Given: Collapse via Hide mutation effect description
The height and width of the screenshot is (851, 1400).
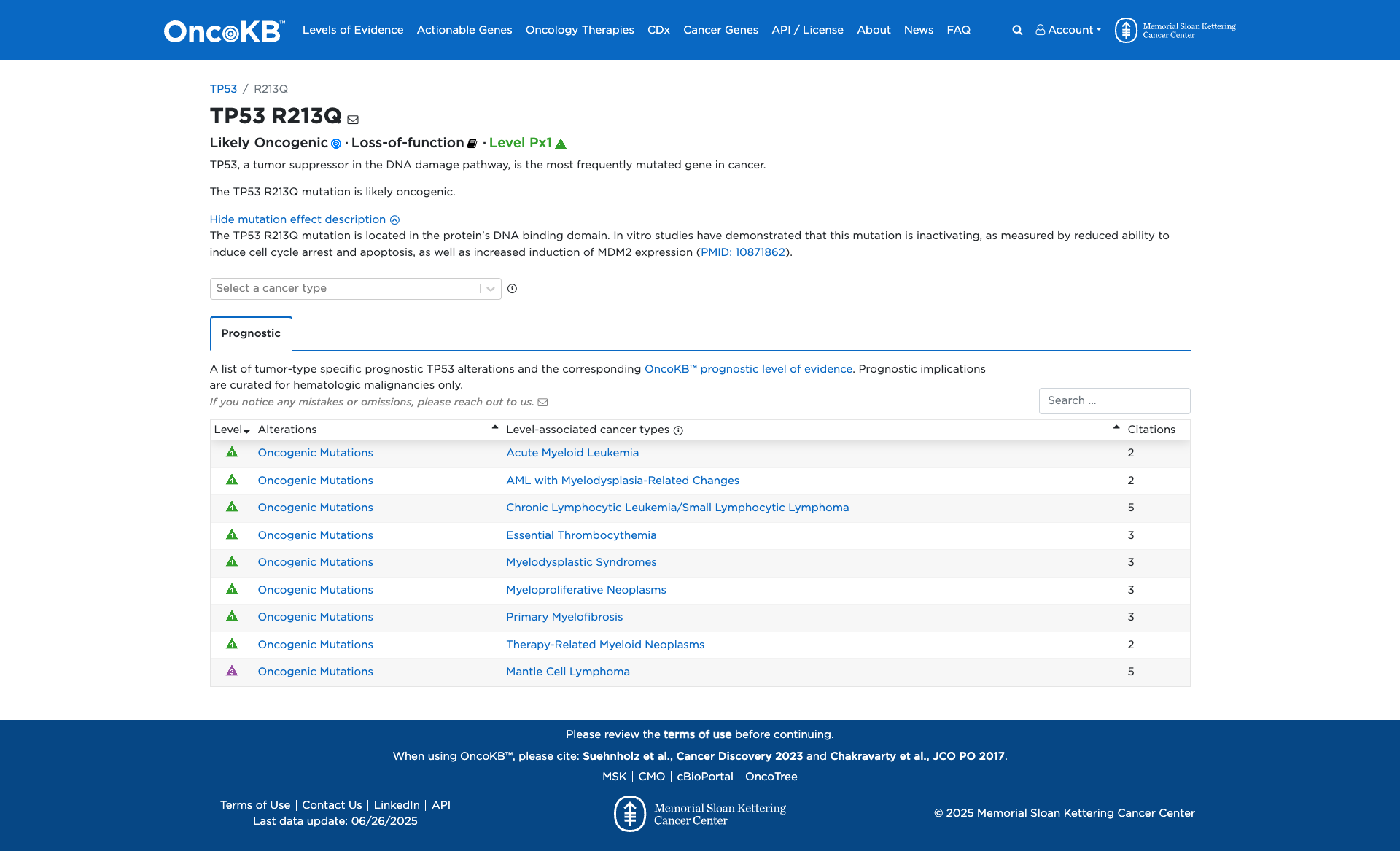Looking at the screenshot, I should (x=304, y=219).
